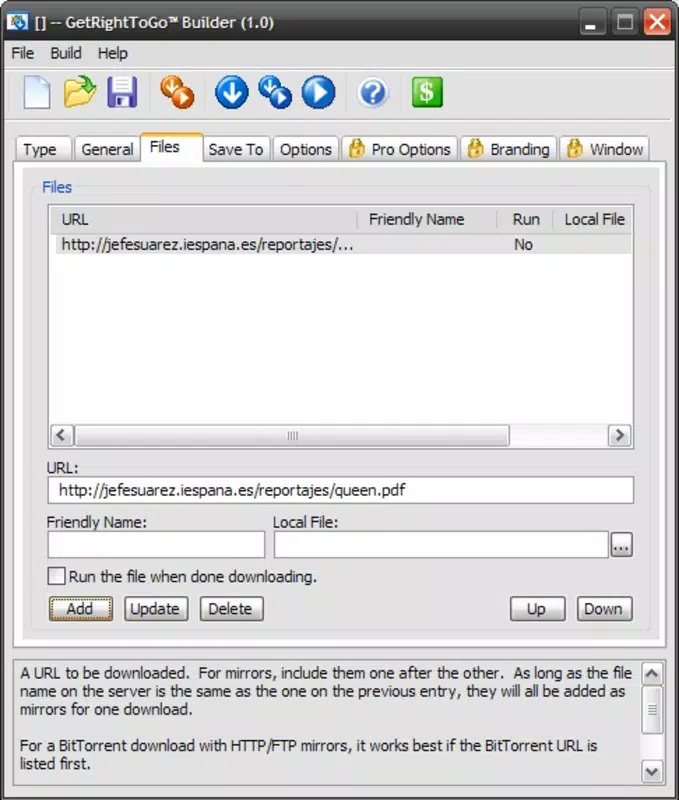Switch to the General tab
Screen dimensions: 679x800
107,149
